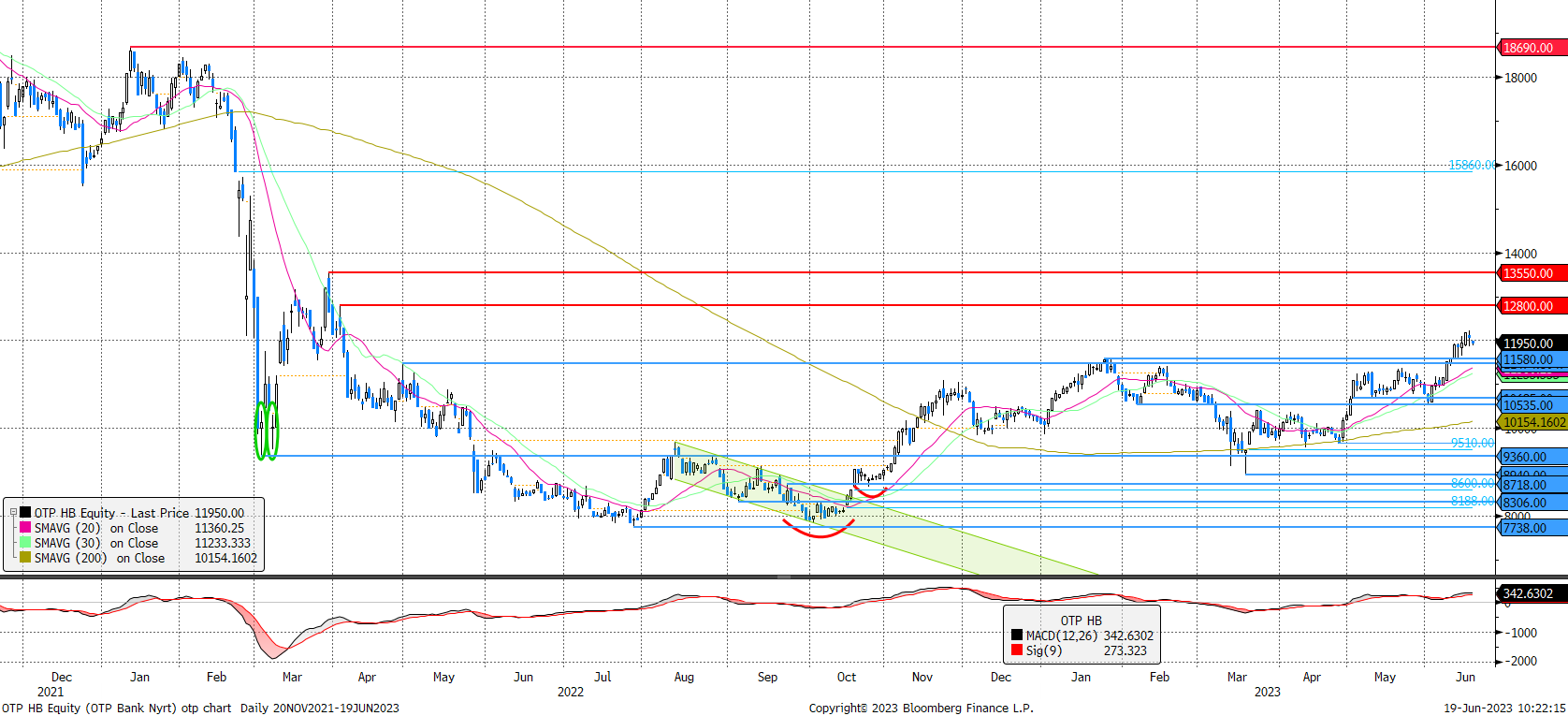
Task: Click the Copyright 2023 Bloomberg Finance L.P. text
Action: tap(921, 708)
